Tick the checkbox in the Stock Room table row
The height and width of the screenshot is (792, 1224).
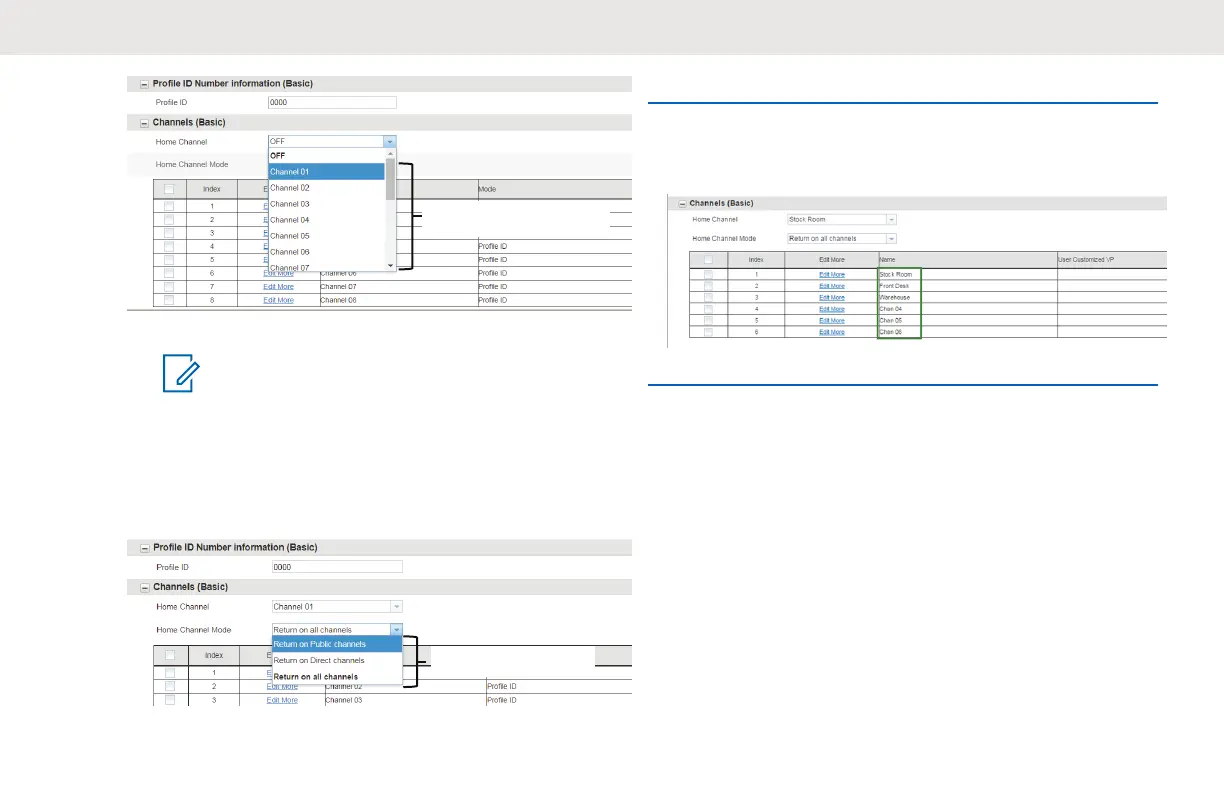click(x=709, y=274)
